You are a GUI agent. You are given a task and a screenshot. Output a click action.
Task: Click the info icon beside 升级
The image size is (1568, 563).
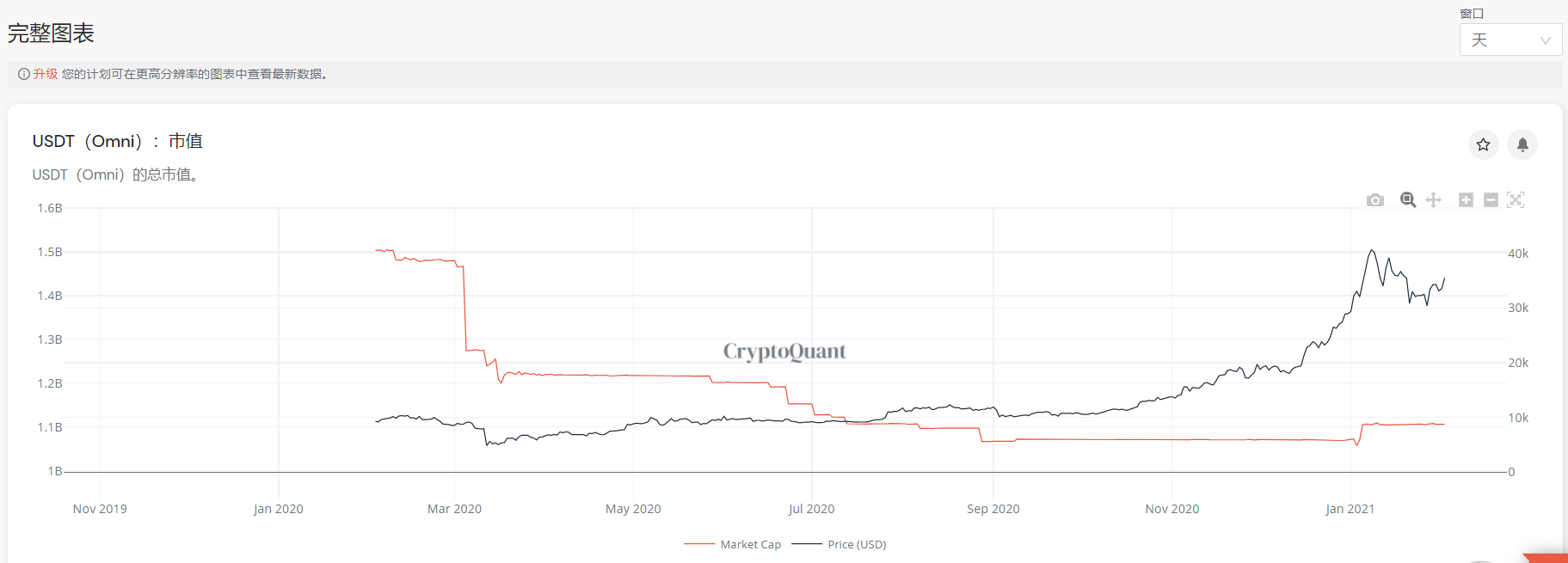click(24, 74)
